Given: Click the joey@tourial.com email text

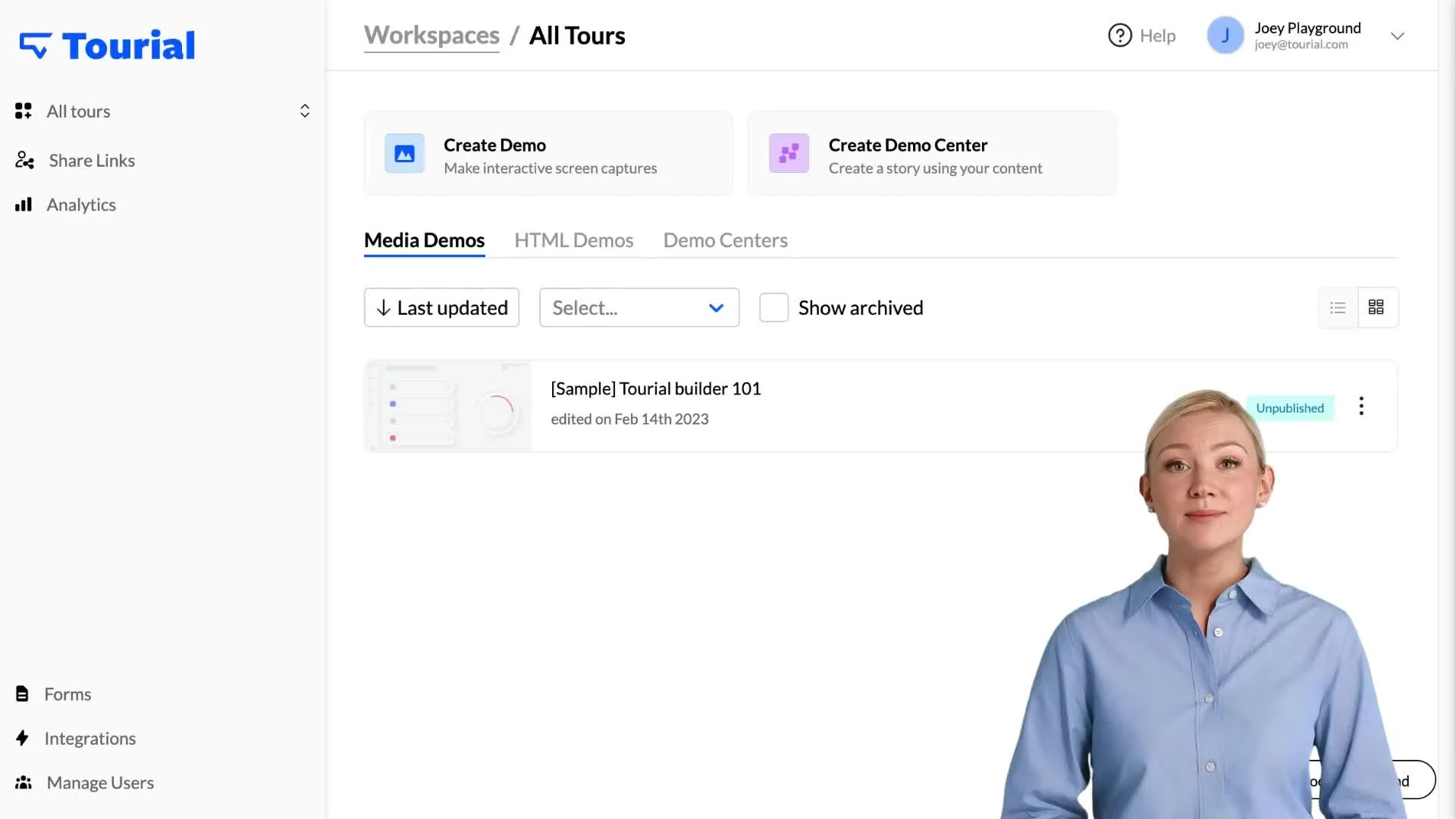Looking at the screenshot, I should (1301, 45).
